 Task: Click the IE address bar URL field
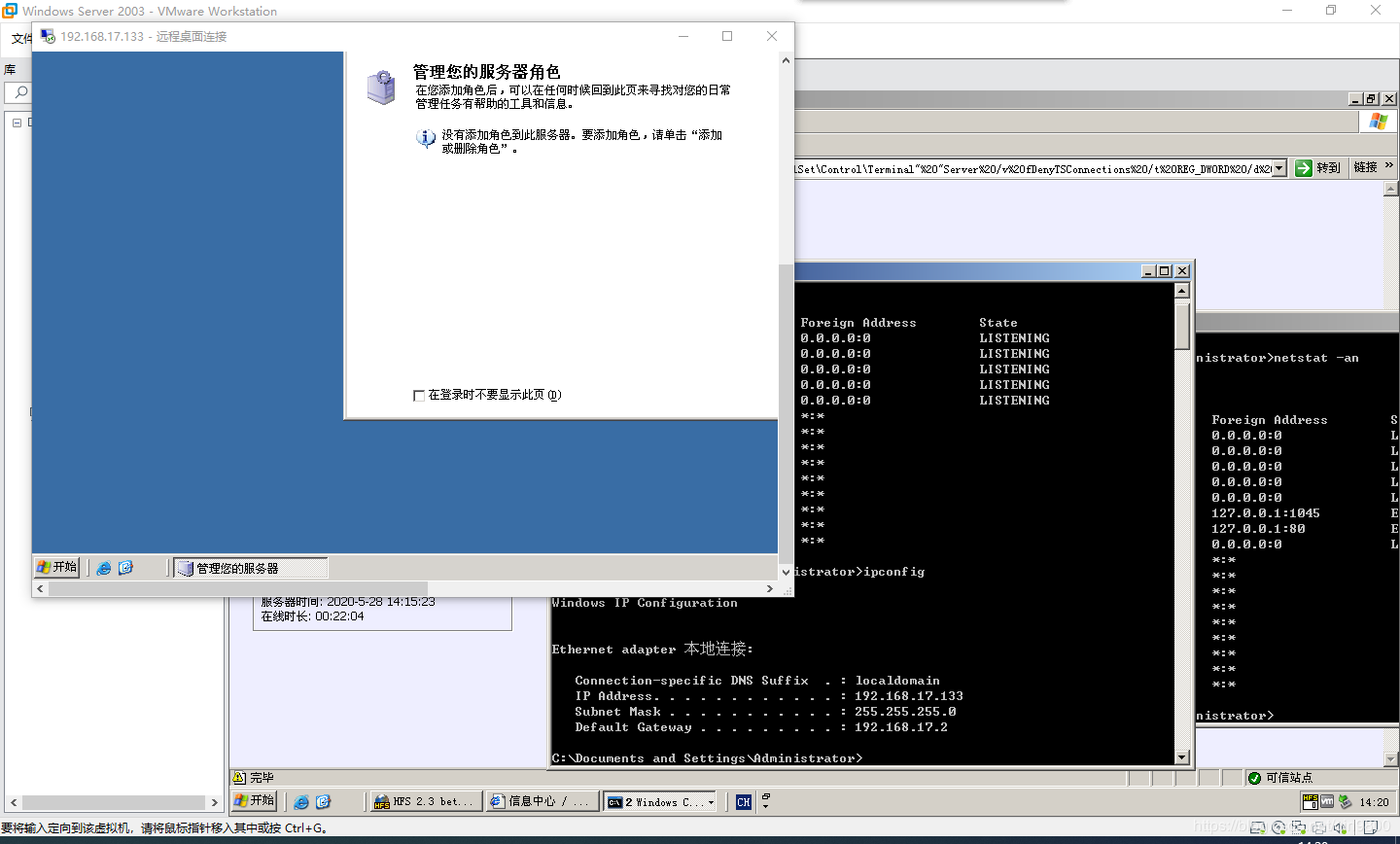1033,168
